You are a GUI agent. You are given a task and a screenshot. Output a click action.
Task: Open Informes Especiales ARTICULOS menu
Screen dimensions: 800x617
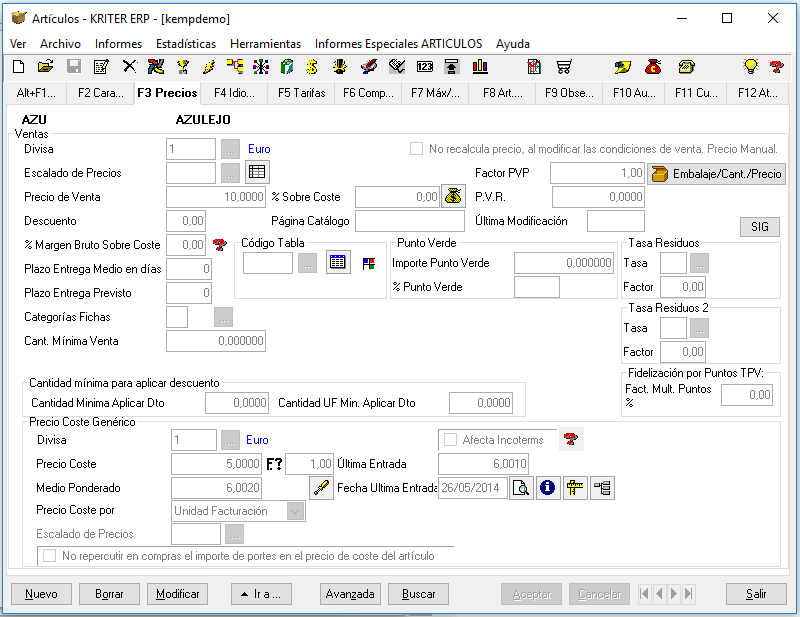click(x=398, y=44)
